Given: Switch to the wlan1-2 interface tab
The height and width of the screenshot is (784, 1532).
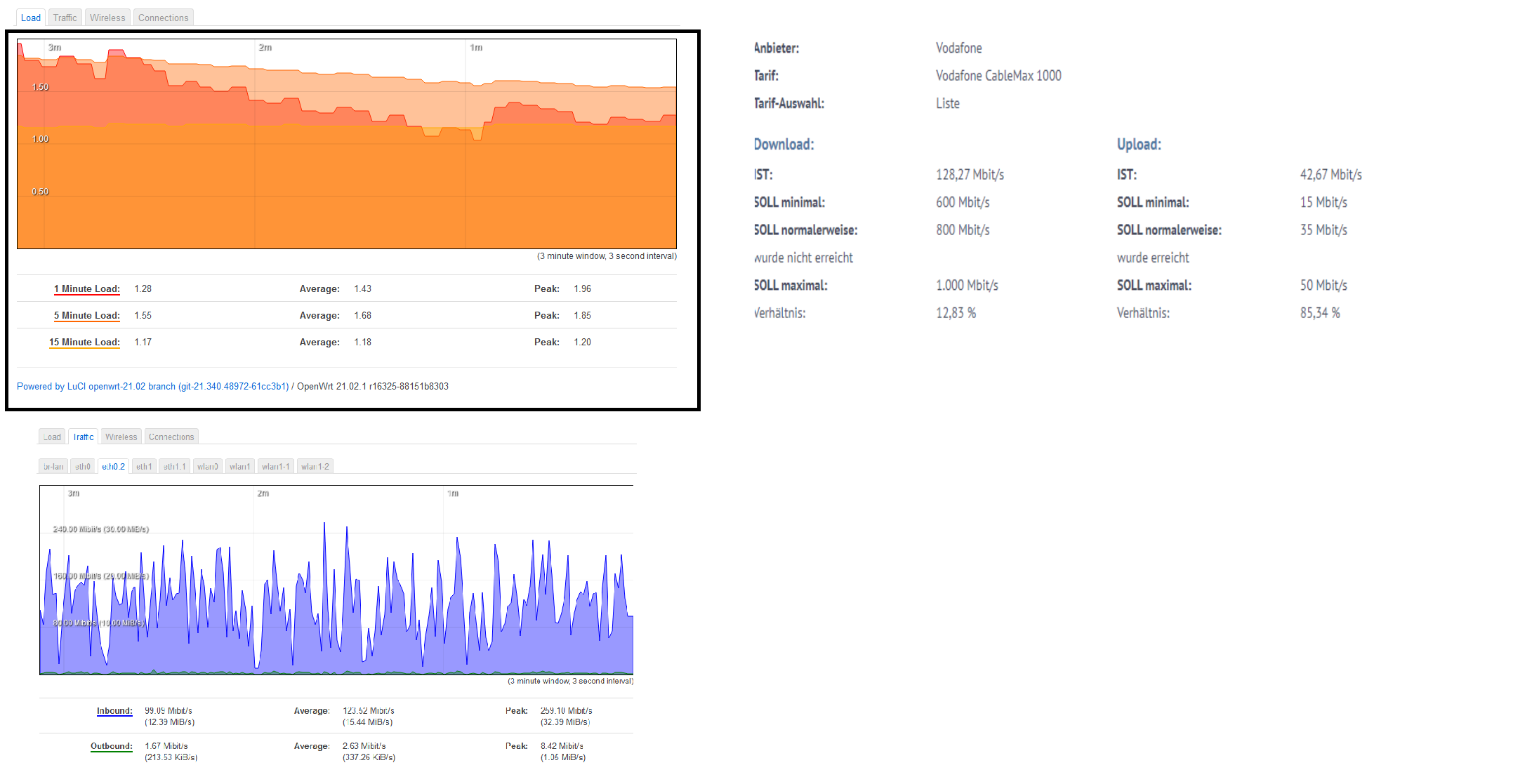Looking at the screenshot, I should [315, 466].
